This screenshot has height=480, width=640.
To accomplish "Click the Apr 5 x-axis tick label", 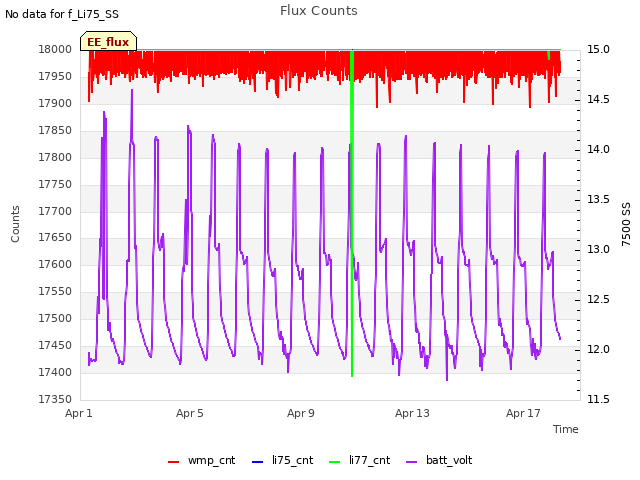I will click(x=190, y=413).
